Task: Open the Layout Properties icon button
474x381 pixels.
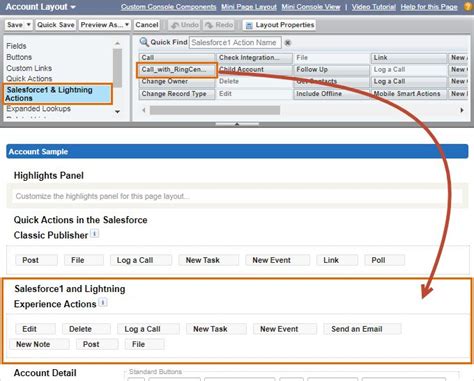Action: click(x=249, y=25)
